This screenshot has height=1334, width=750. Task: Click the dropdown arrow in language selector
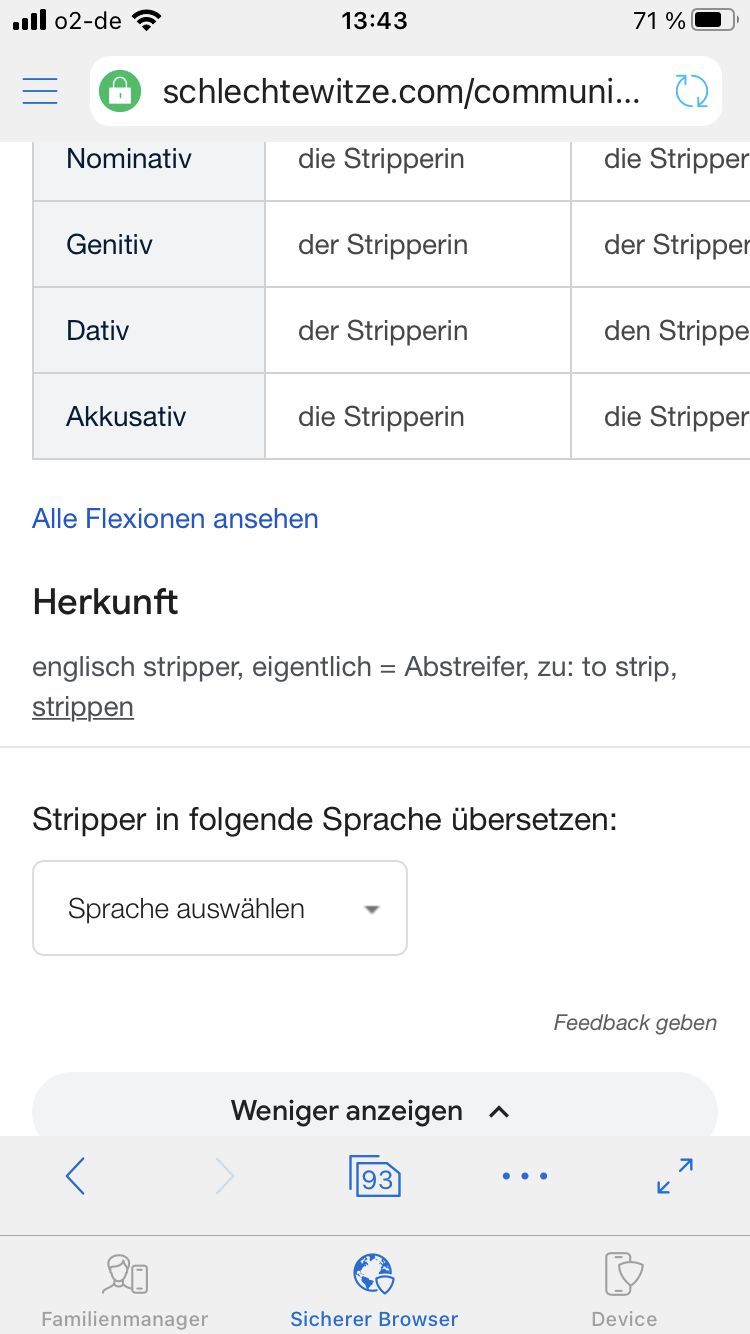(x=372, y=909)
